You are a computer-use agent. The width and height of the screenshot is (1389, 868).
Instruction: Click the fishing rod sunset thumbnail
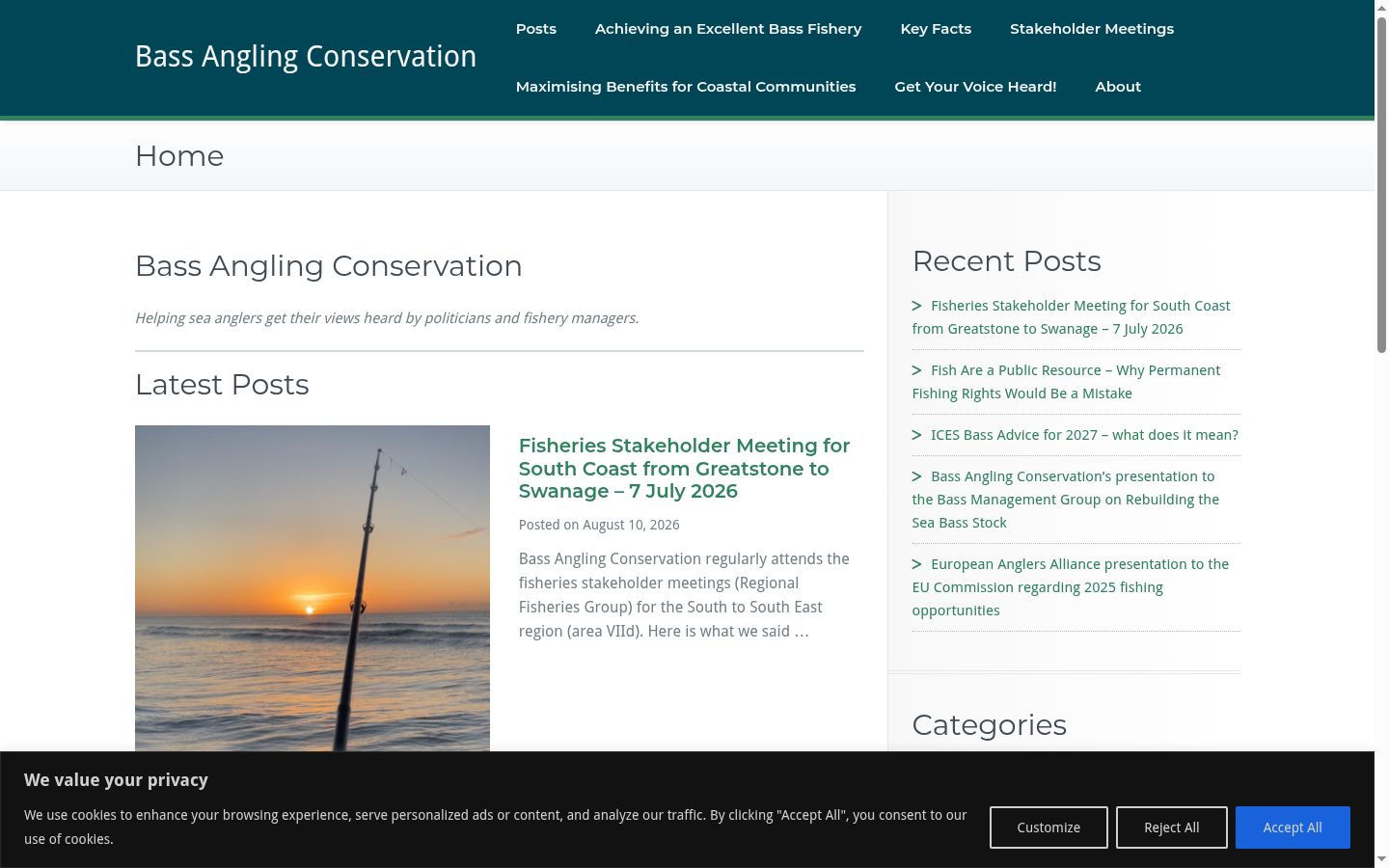point(313,588)
